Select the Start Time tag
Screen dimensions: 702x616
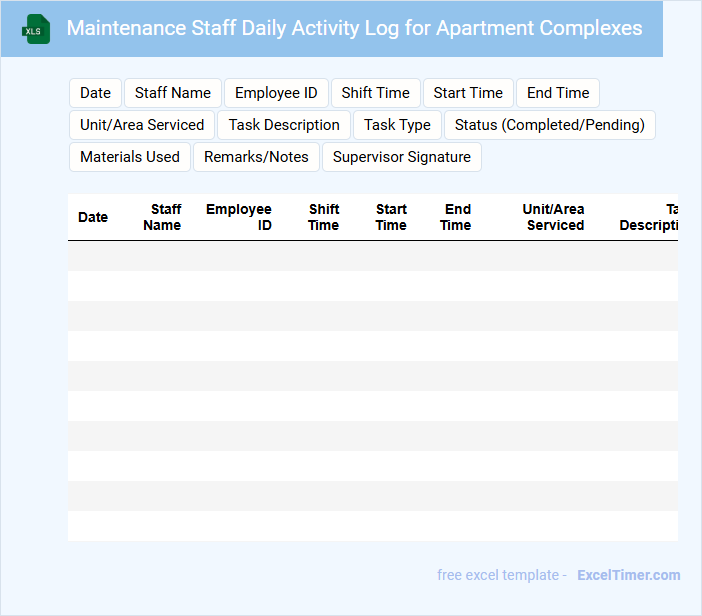[468, 93]
